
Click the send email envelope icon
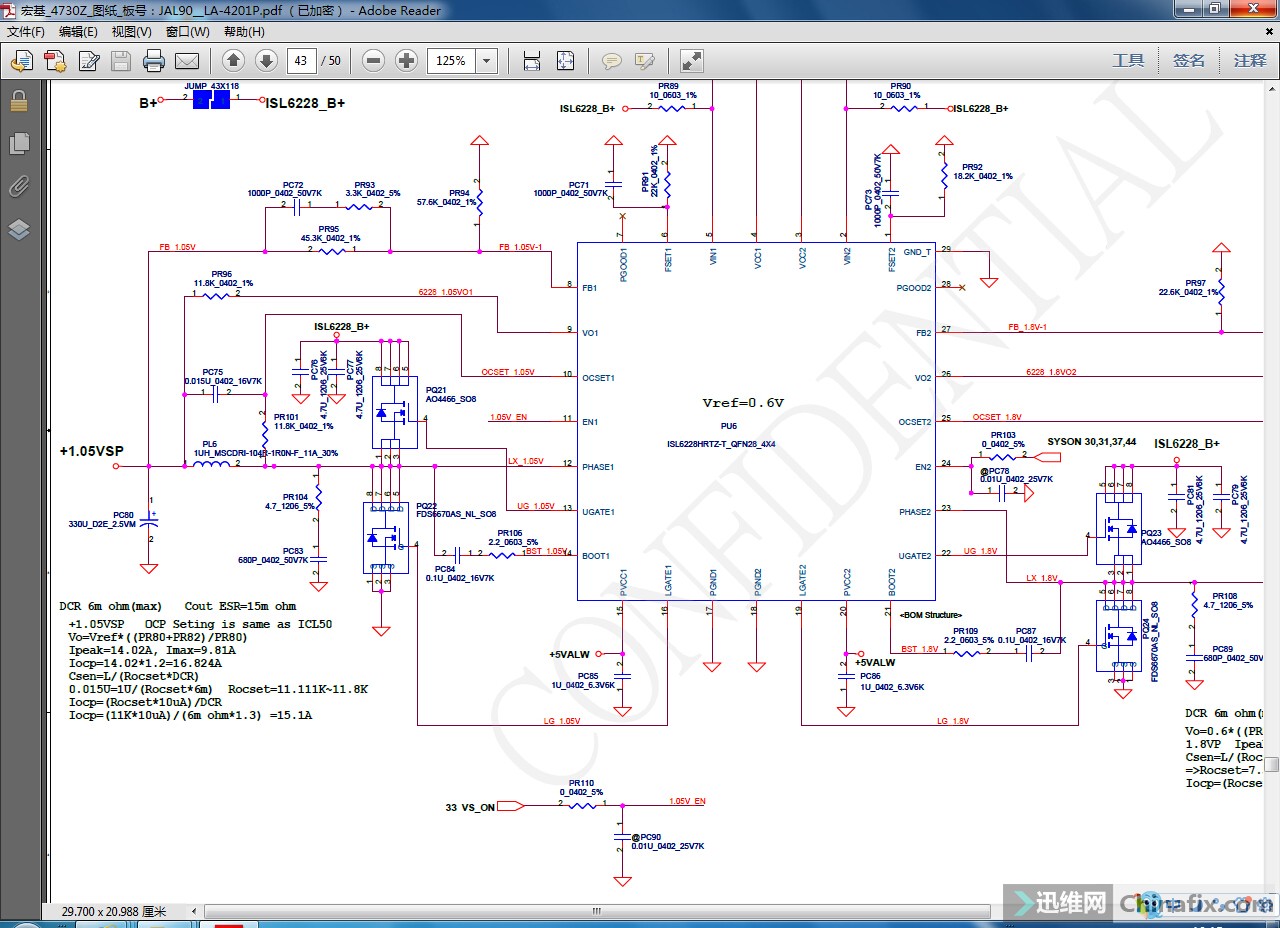[187, 62]
